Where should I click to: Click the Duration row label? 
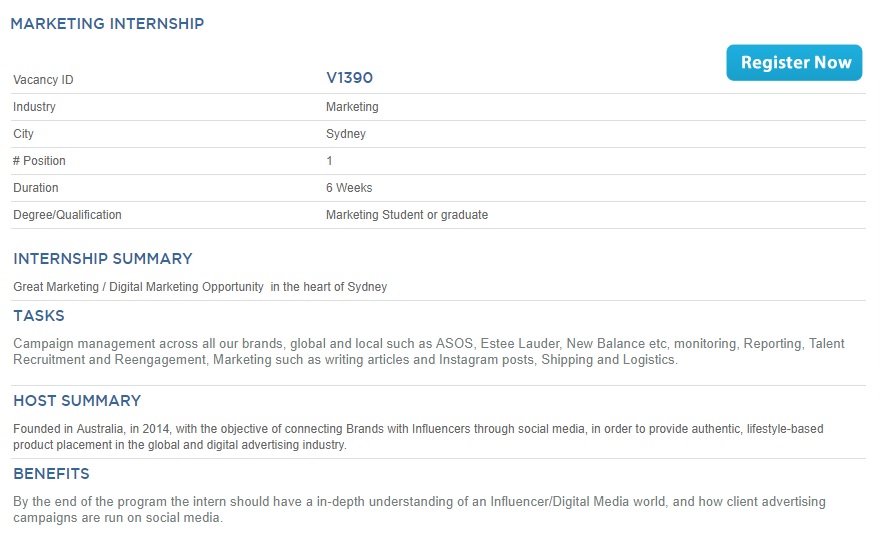point(36,188)
